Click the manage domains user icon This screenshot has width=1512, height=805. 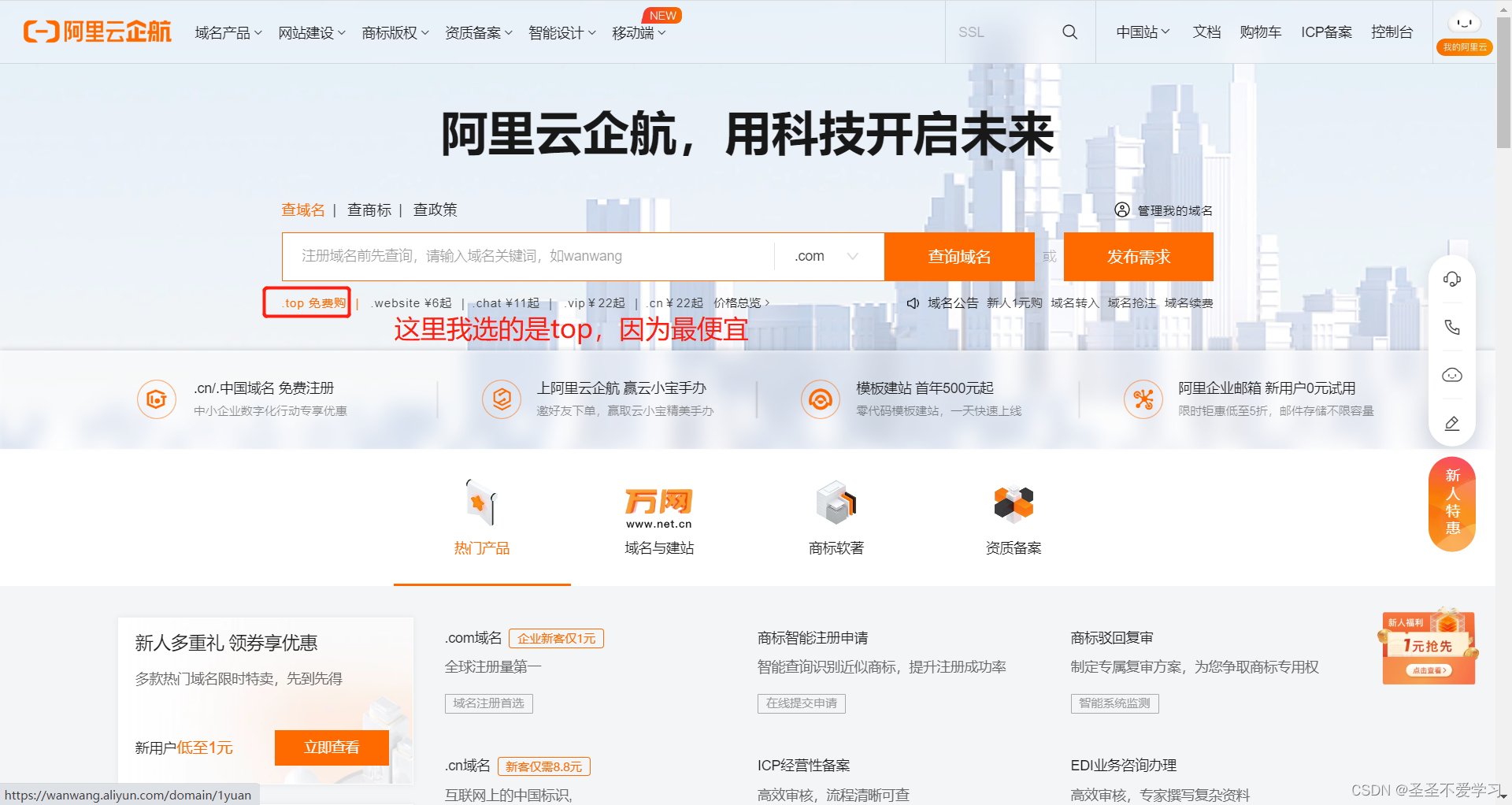click(x=1122, y=210)
